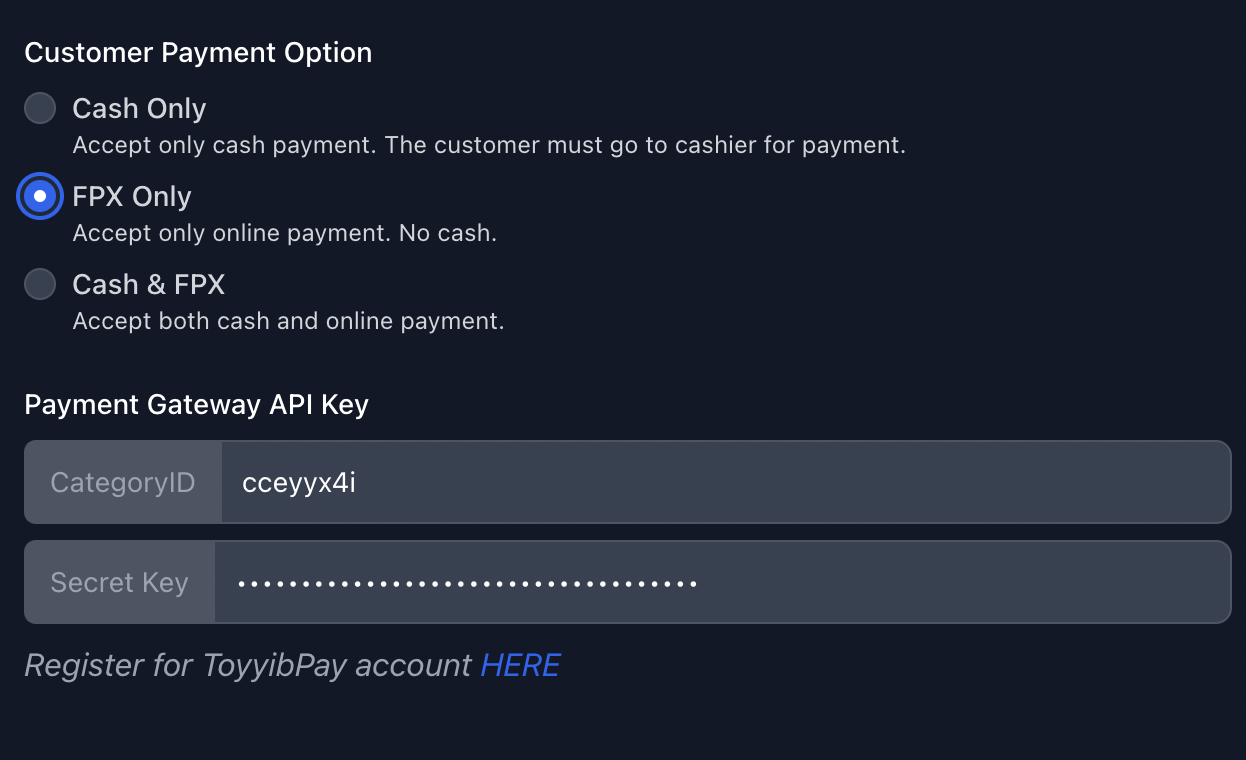Click the cash payment description under Cash Only
Viewport: 1246px width, 760px height.
coord(489,144)
